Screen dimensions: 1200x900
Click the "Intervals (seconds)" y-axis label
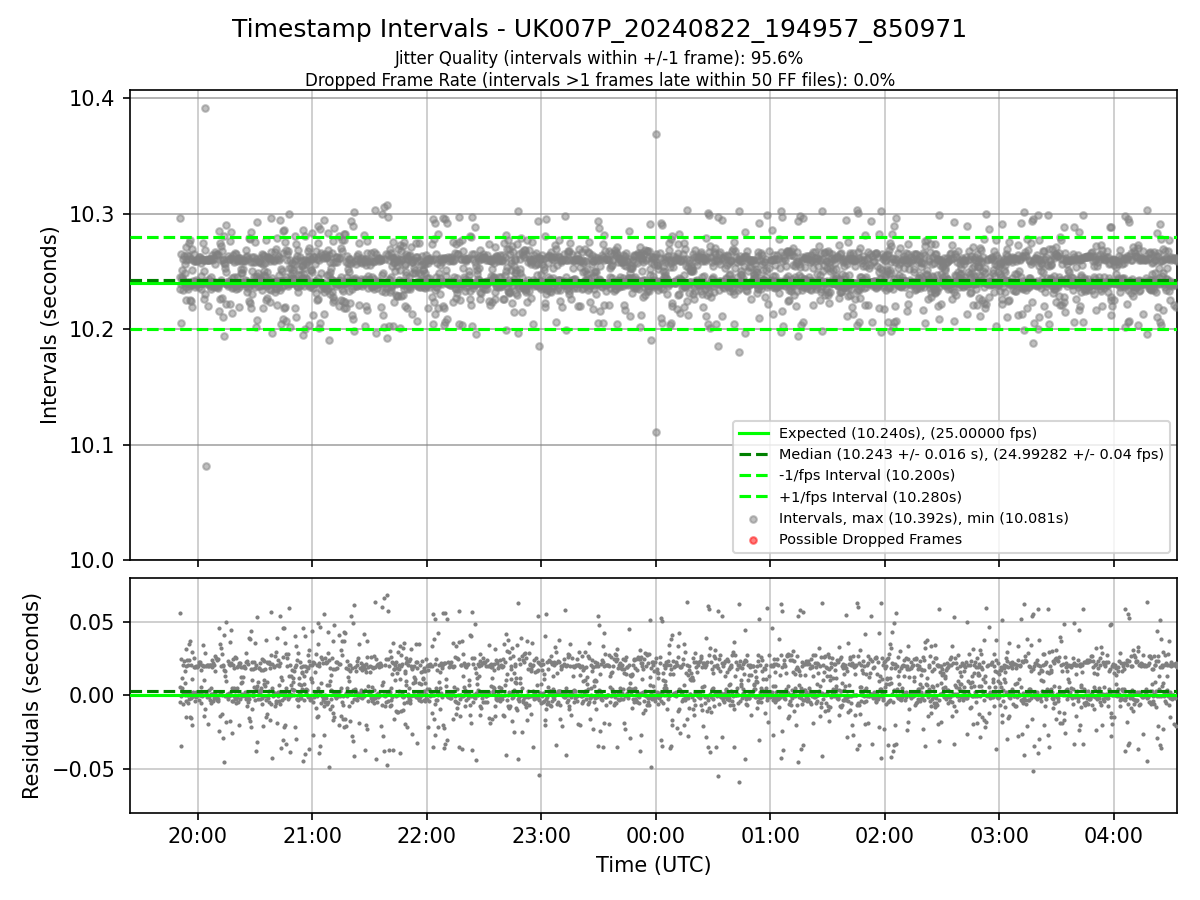50,325
